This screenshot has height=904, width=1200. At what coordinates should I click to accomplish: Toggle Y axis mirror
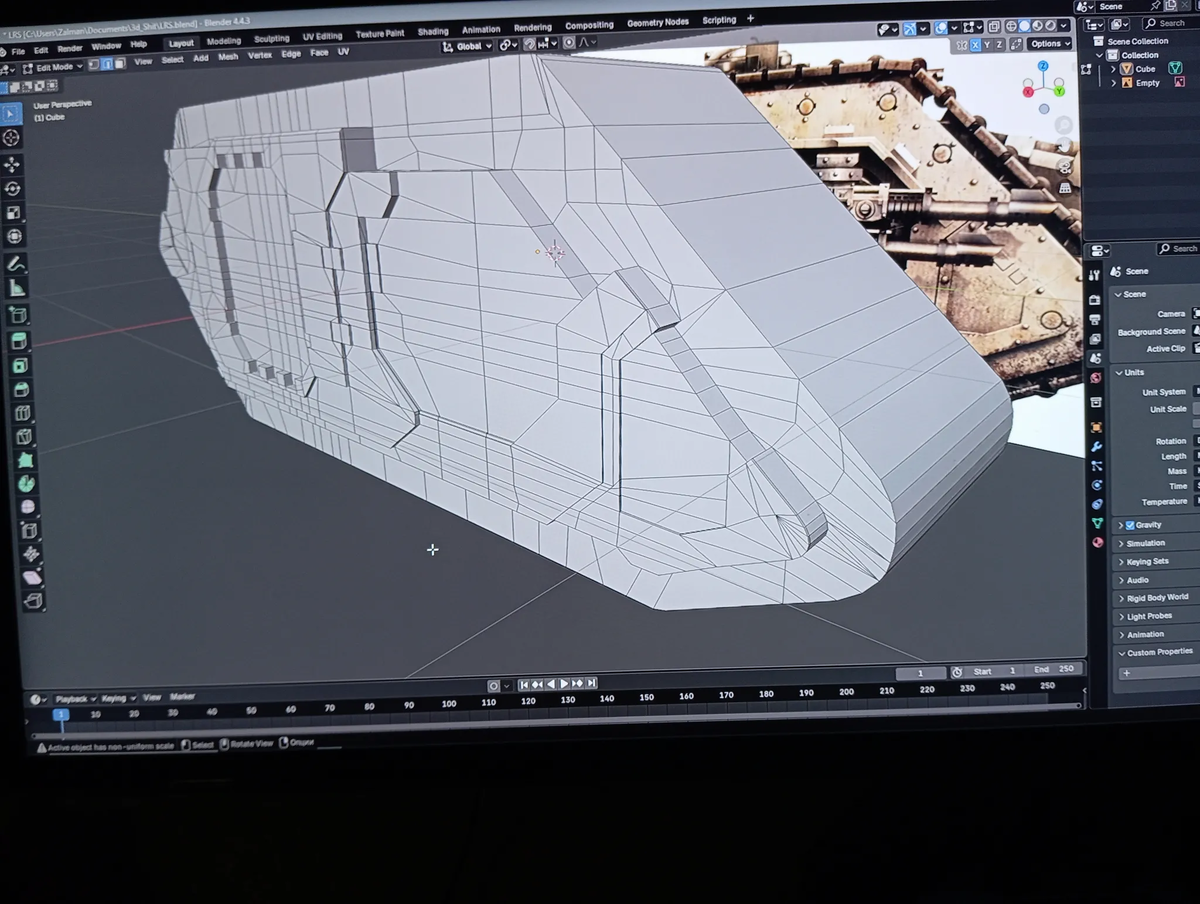point(988,44)
